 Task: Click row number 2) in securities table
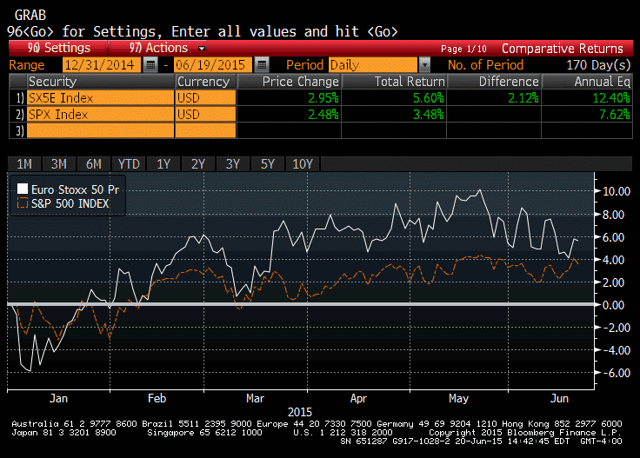[x=20, y=115]
